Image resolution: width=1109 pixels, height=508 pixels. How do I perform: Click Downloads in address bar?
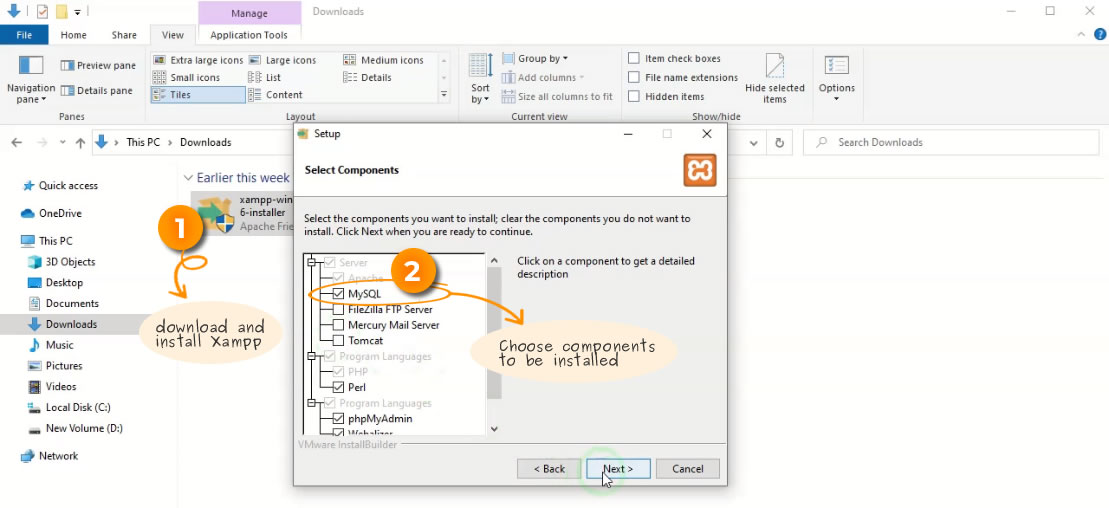[x=206, y=142]
